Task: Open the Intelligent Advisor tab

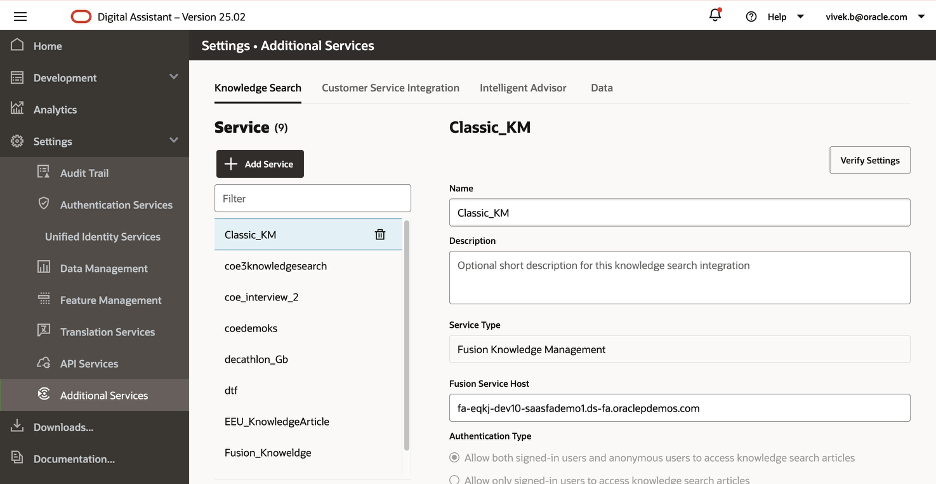Action: (x=523, y=88)
